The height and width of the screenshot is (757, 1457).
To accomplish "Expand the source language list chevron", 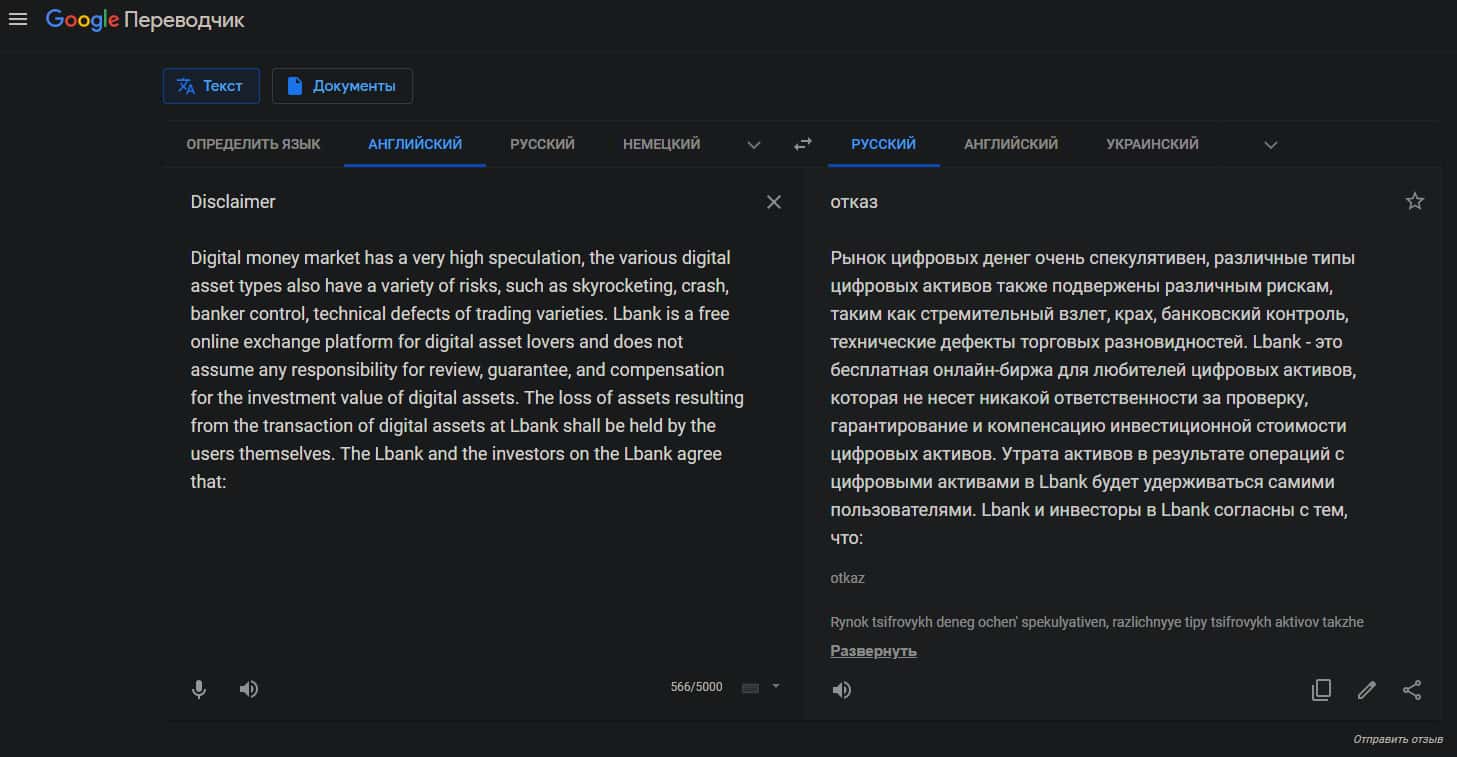I will [x=754, y=145].
